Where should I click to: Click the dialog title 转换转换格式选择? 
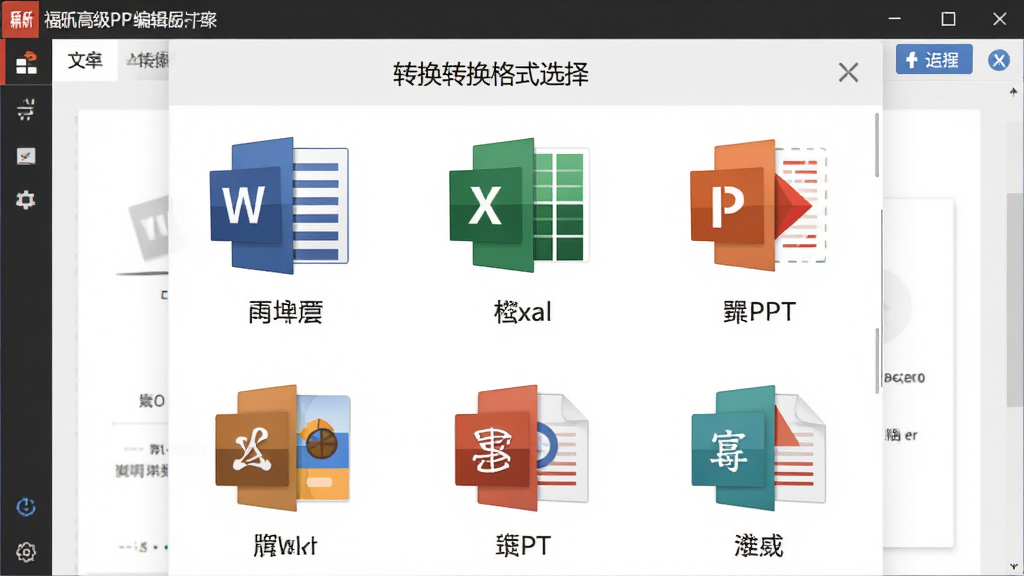coord(490,74)
